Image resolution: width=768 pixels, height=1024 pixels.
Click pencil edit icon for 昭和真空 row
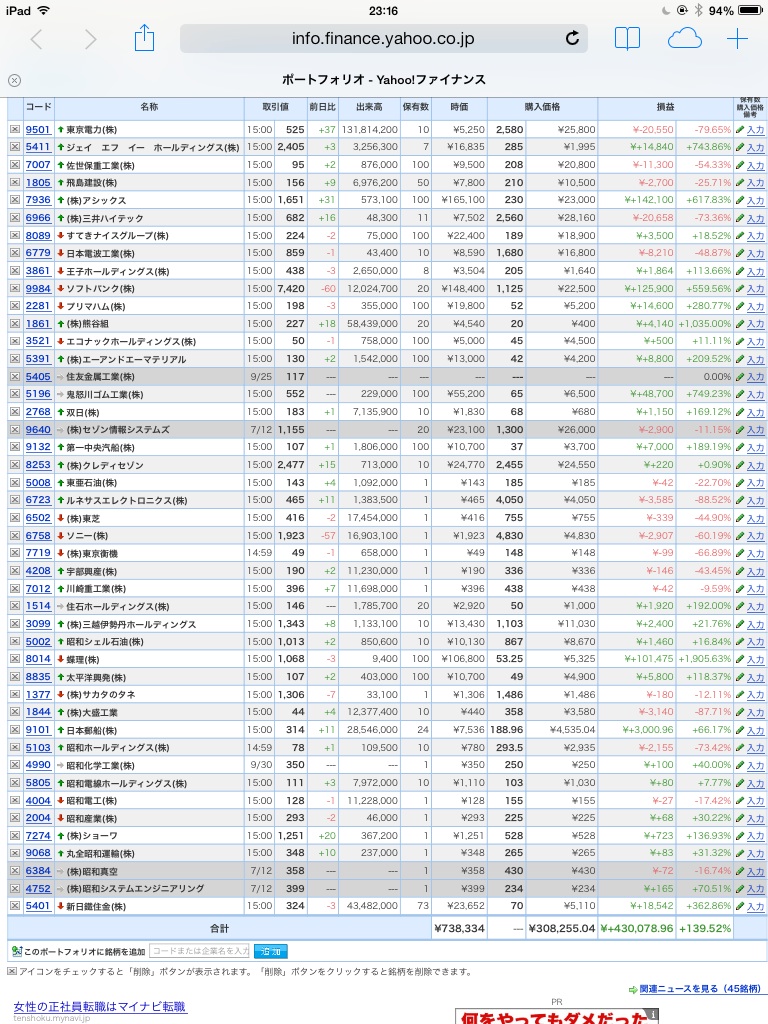tap(740, 871)
